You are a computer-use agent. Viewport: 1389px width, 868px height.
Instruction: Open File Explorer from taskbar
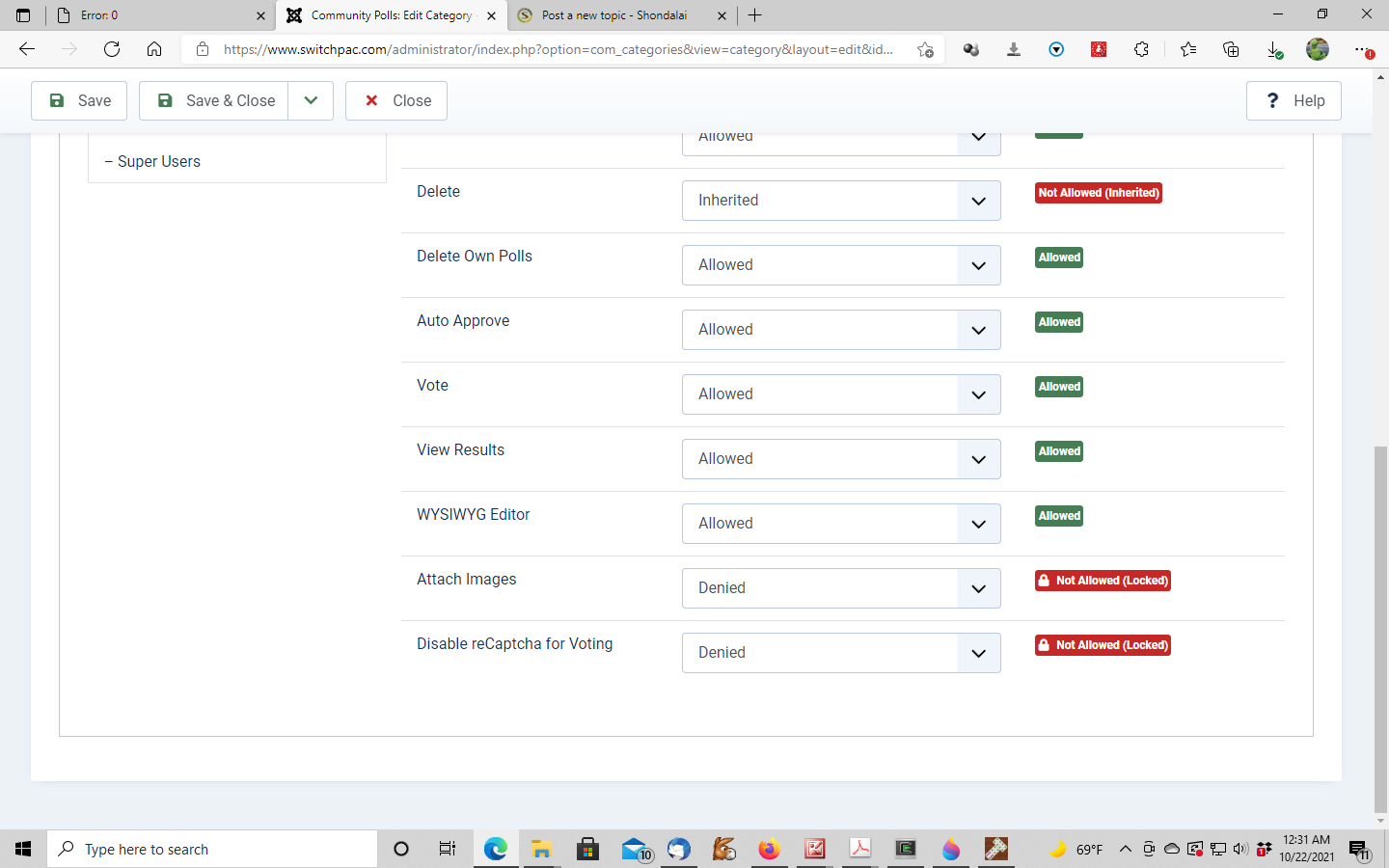coord(541,849)
